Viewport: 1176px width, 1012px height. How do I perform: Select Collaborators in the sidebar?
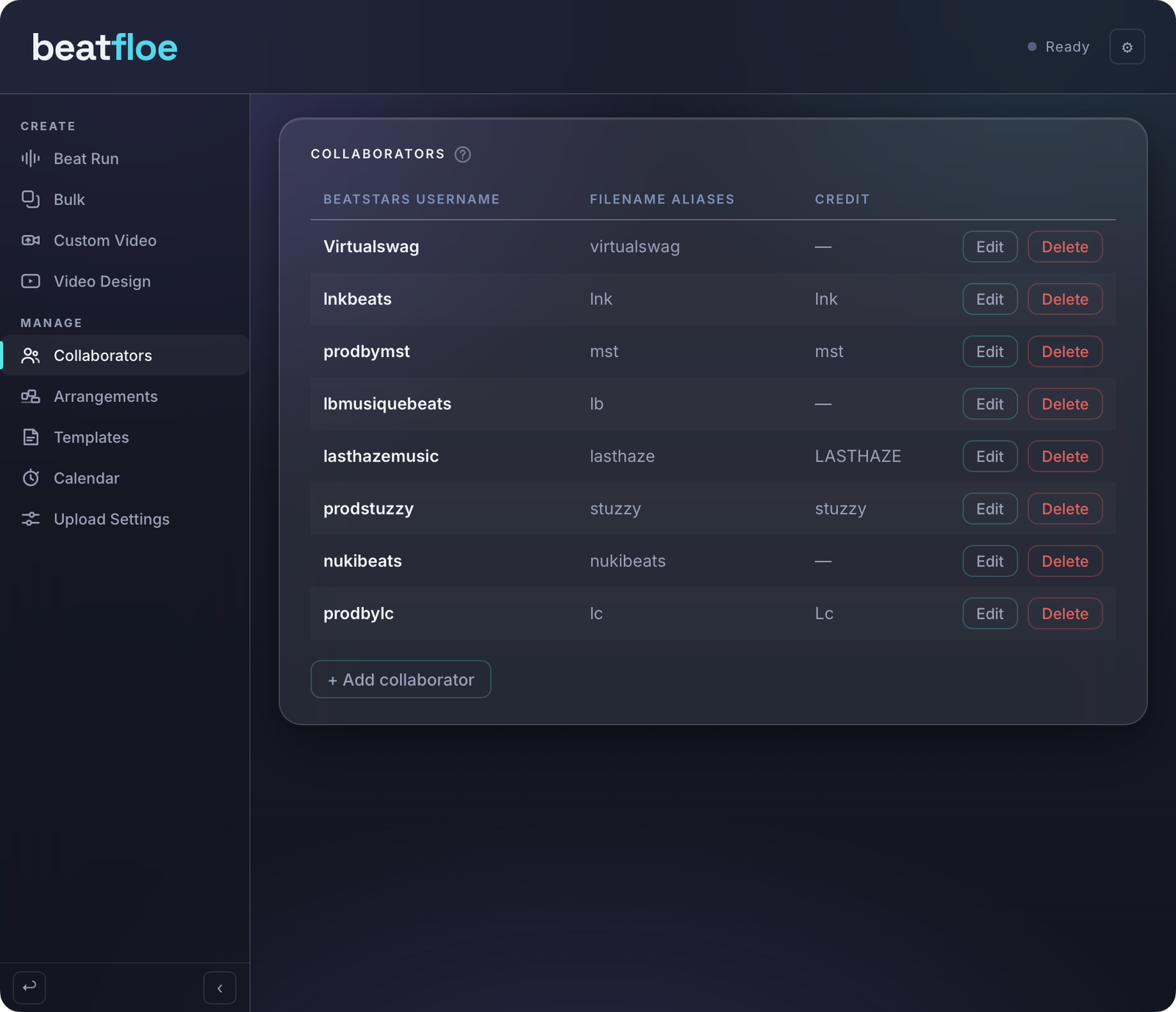point(125,356)
